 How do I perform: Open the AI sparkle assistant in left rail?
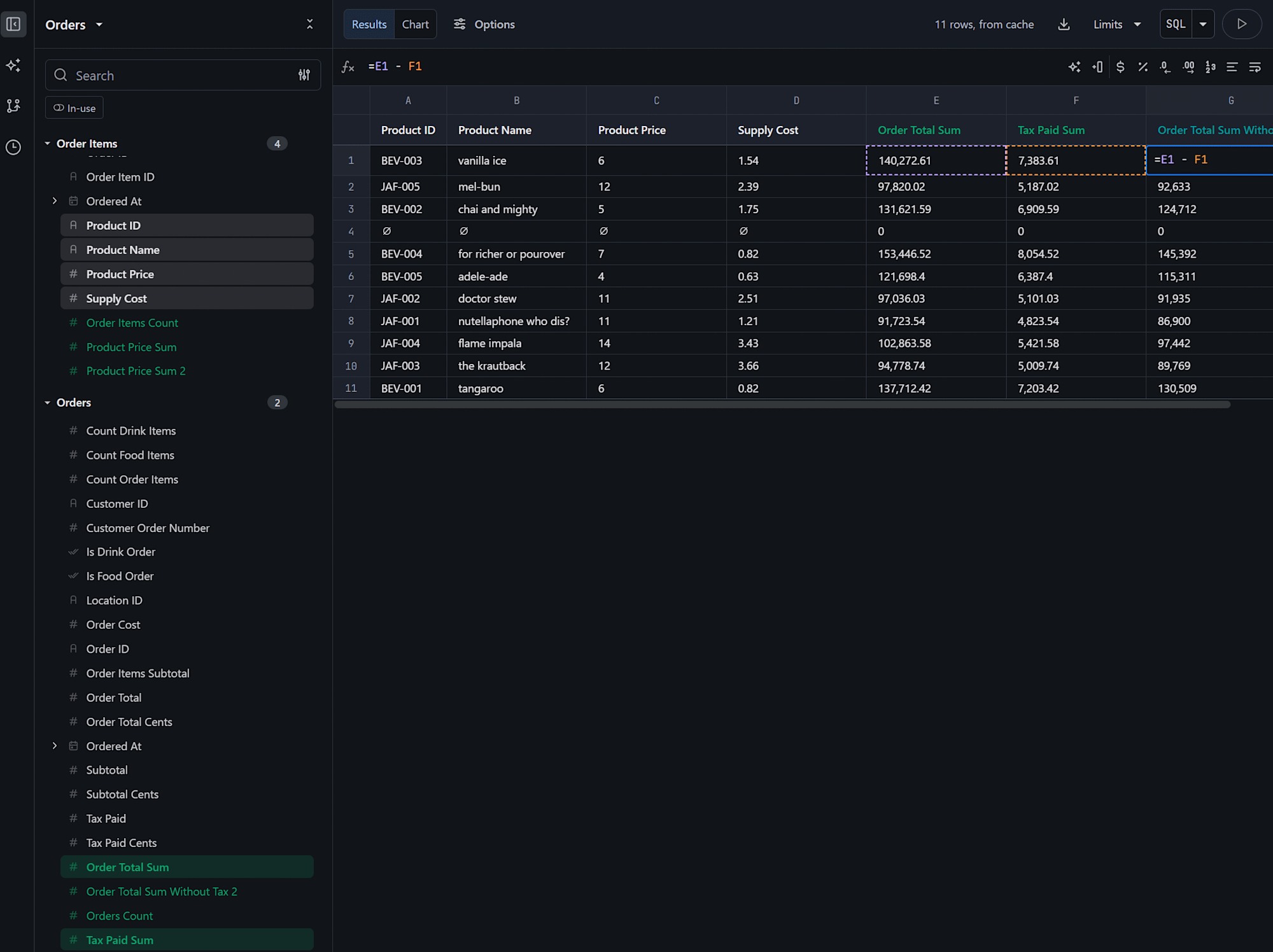(13, 66)
